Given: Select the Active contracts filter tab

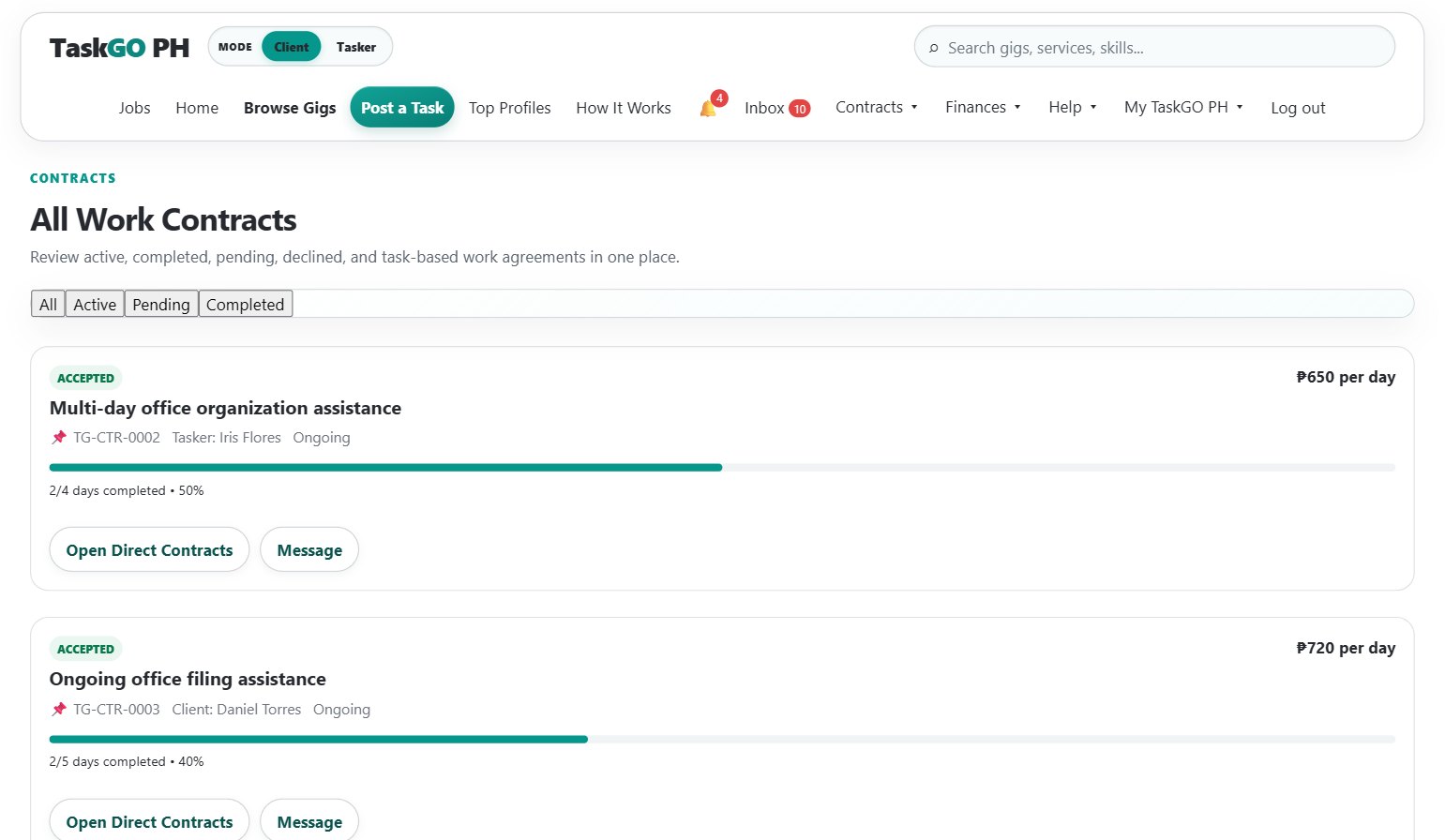Looking at the screenshot, I should tap(95, 304).
